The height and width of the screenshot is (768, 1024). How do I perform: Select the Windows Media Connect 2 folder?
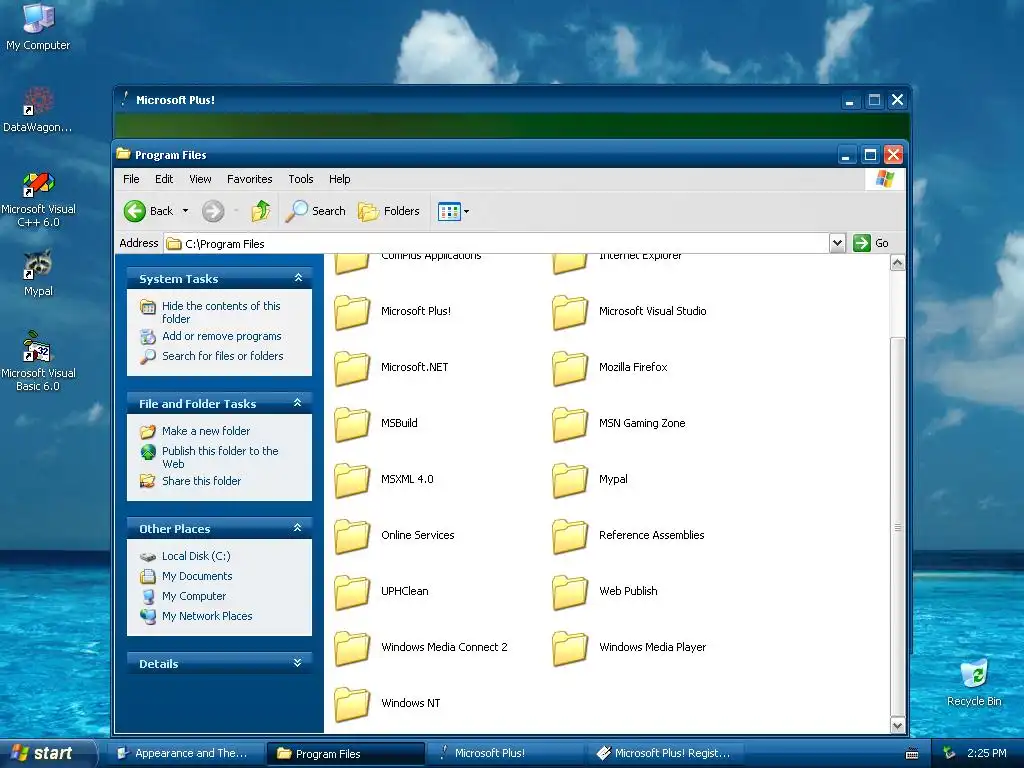[421, 648]
